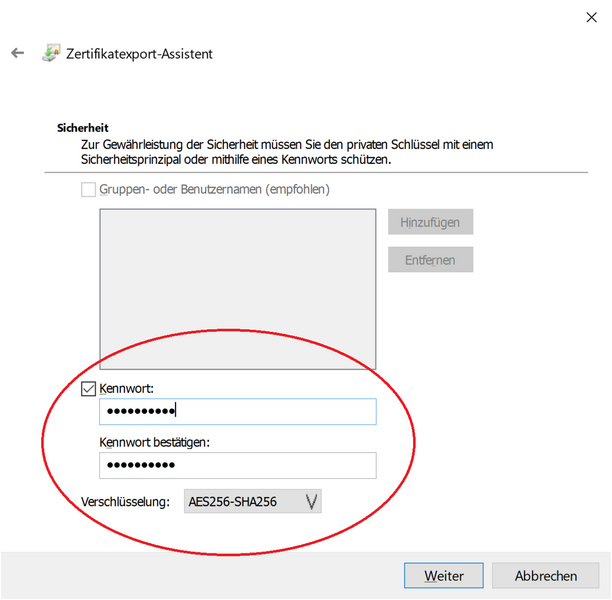Click the arrow on the Verschlüsselung dropdown

(312, 501)
